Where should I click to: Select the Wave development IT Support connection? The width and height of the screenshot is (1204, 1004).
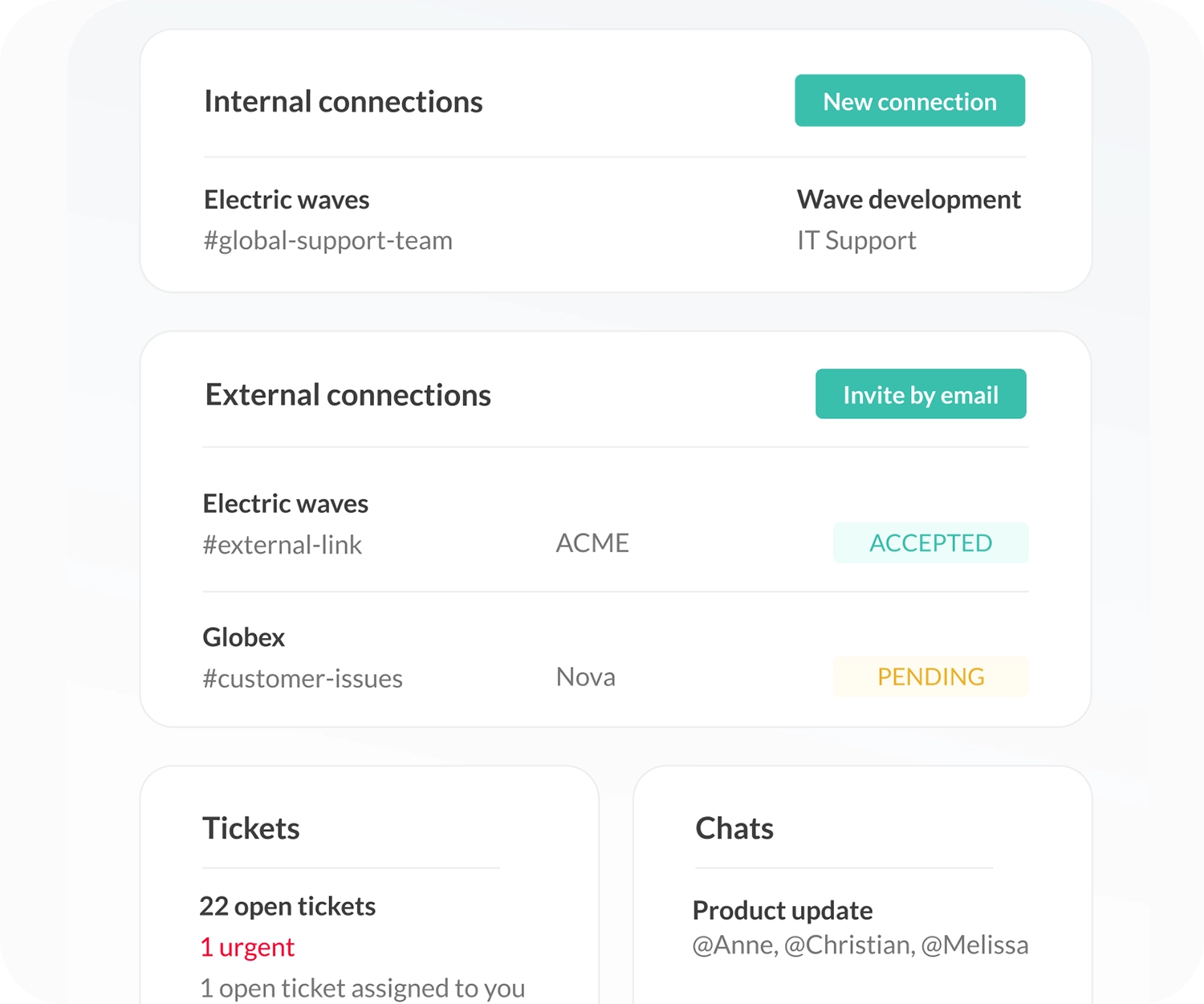pyautogui.click(x=908, y=199)
